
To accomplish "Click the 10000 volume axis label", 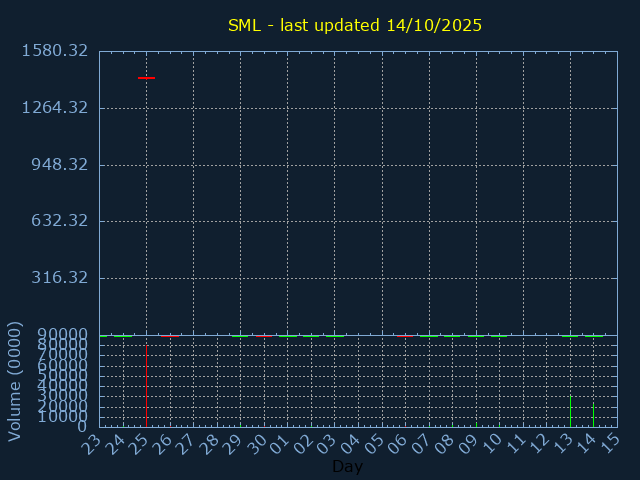I will click(62, 417).
